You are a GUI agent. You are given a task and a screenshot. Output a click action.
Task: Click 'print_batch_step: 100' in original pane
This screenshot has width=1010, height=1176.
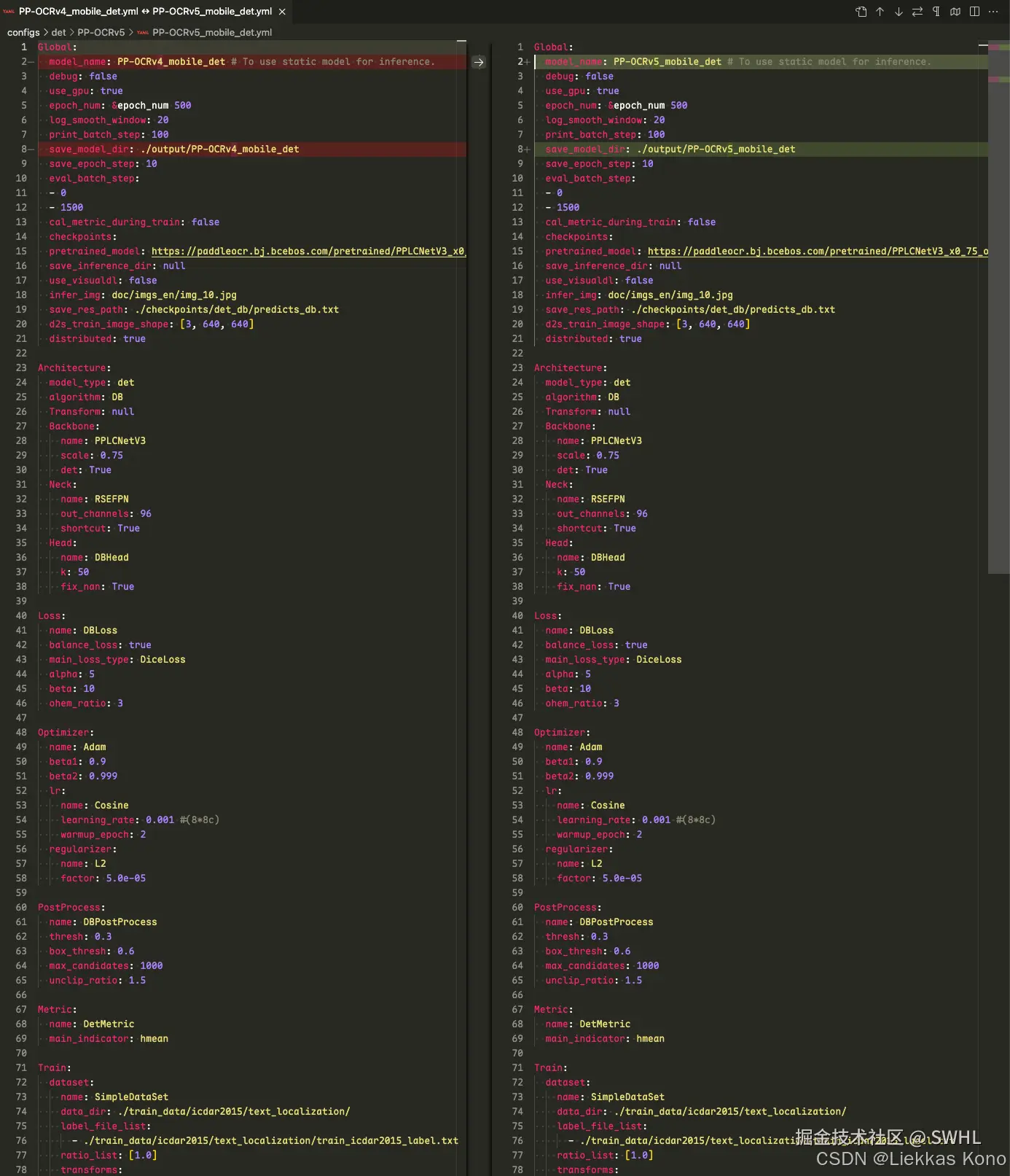click(109, 135)
